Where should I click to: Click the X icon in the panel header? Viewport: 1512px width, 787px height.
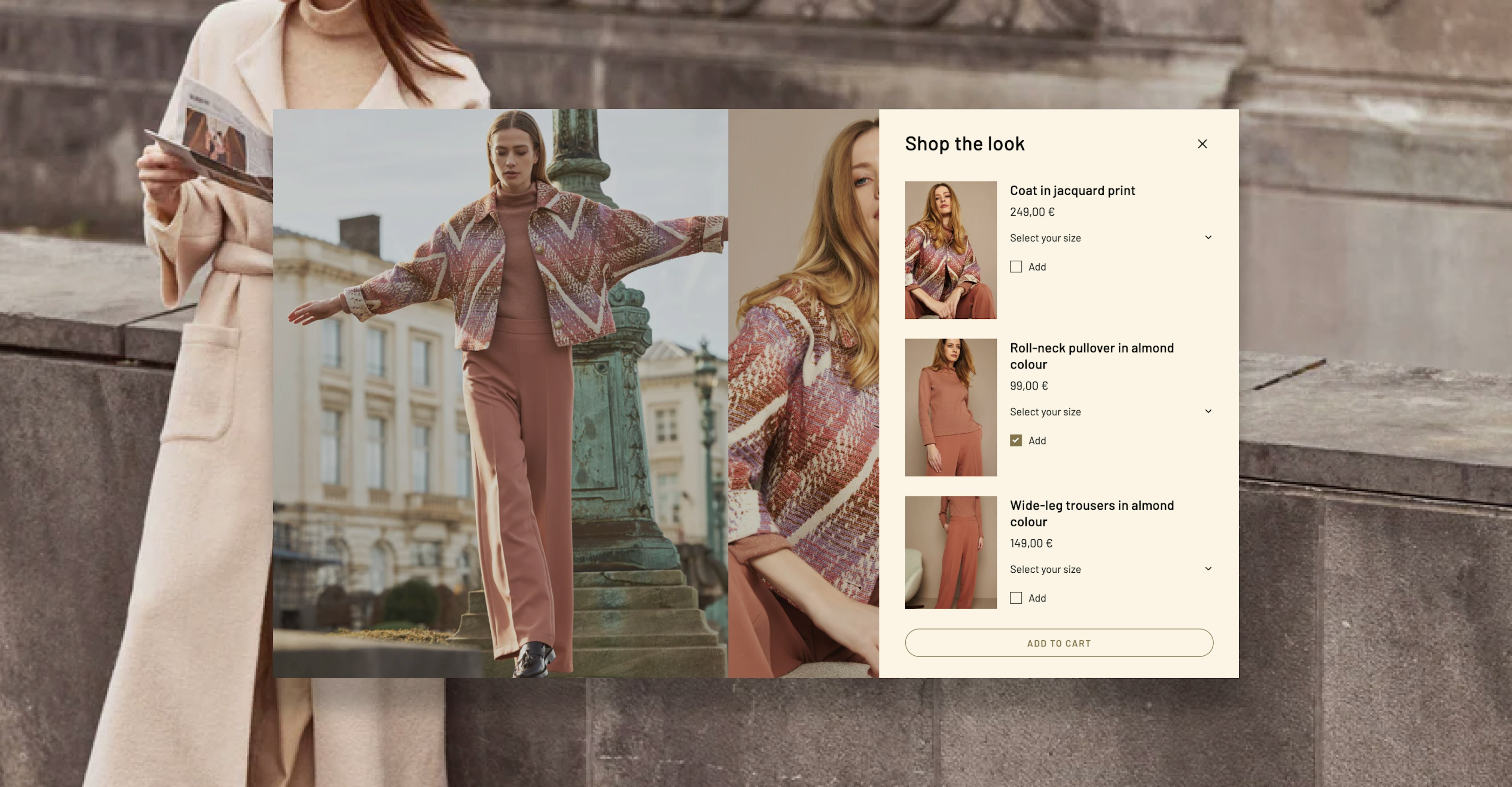click(x=1202, y=144)
